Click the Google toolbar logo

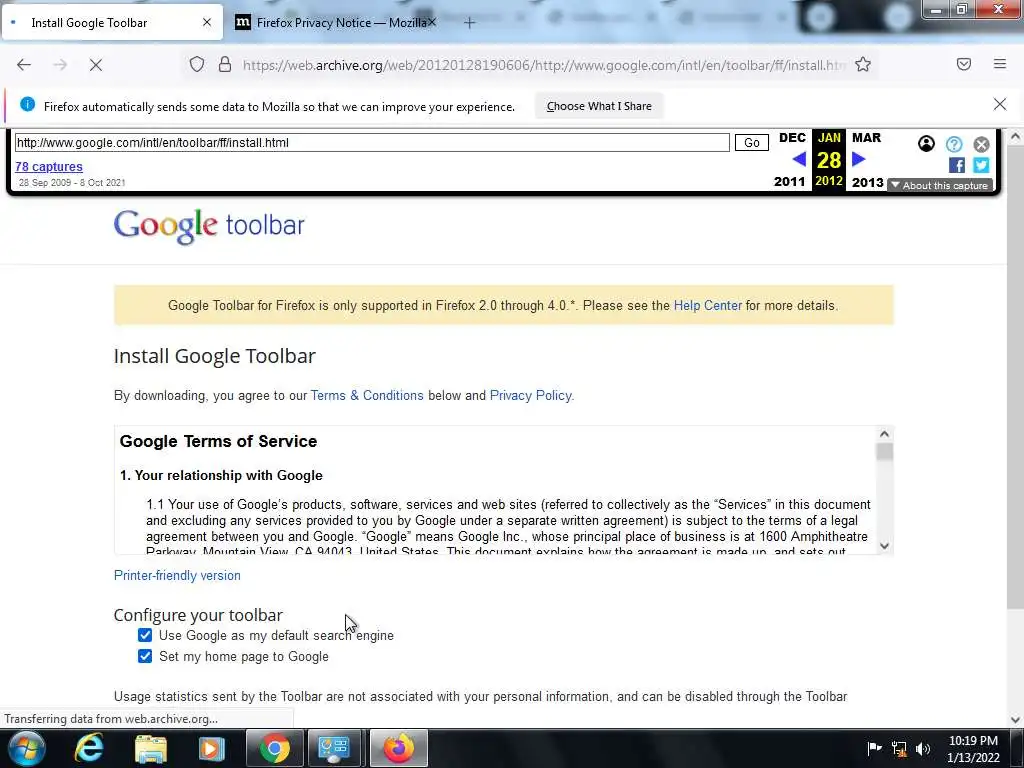pyautogui.click(x=209, y=226)
